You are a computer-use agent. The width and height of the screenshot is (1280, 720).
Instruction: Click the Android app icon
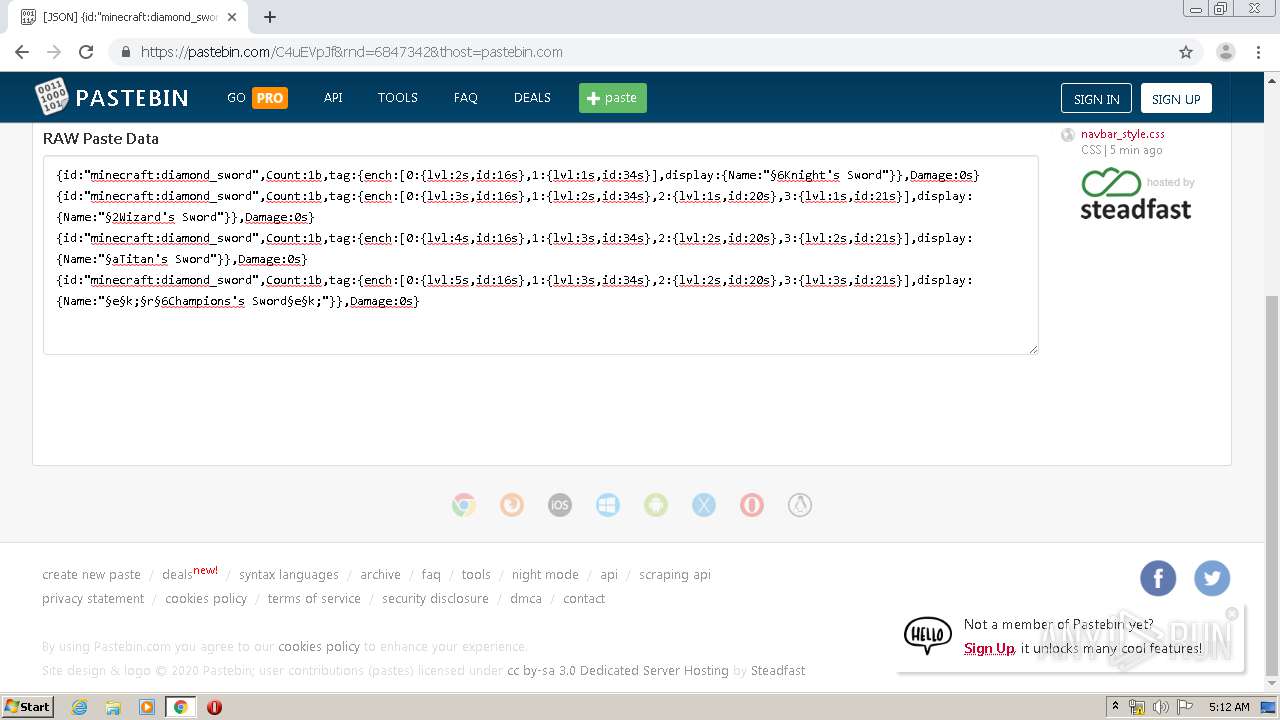tap(656, 505)
